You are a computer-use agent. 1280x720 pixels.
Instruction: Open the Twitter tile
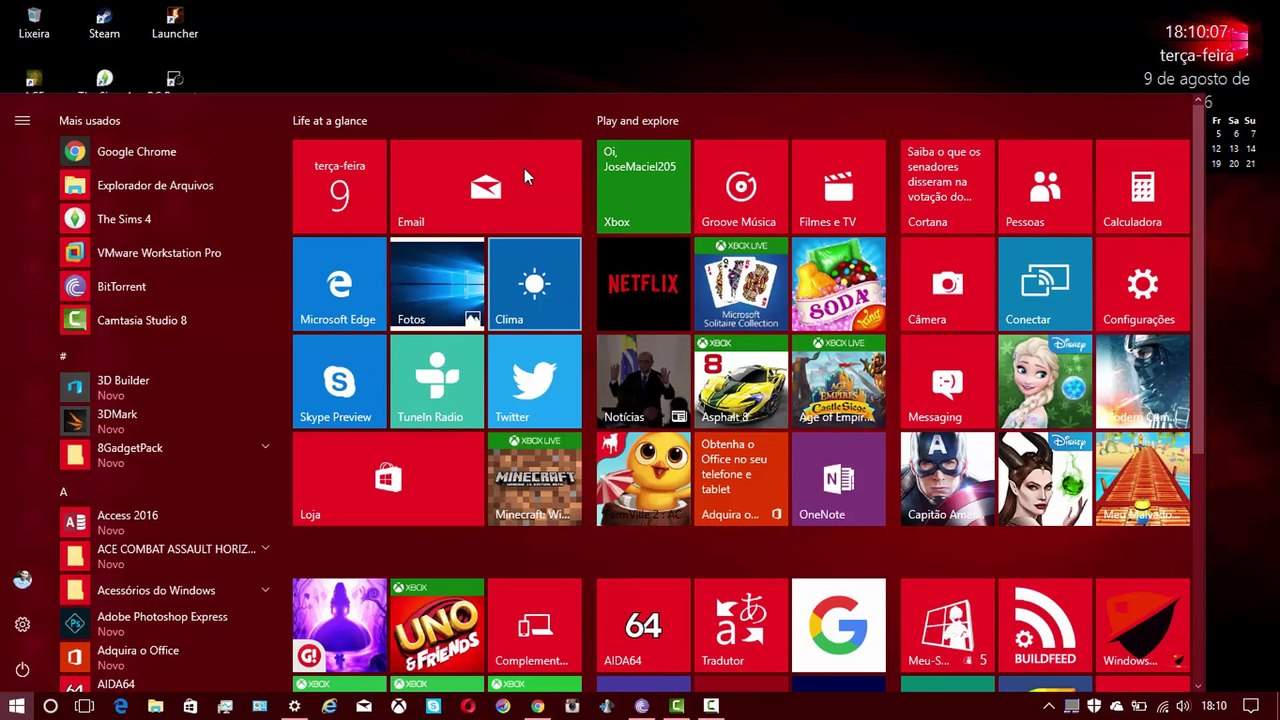534,381
